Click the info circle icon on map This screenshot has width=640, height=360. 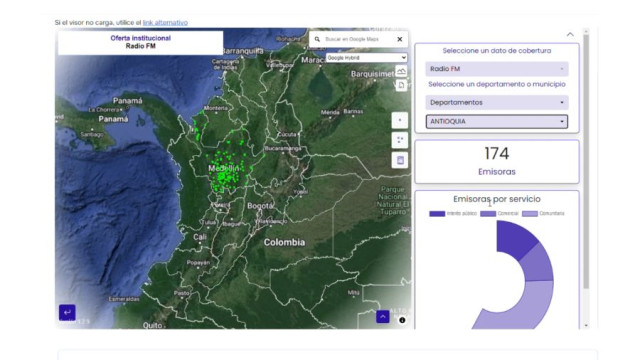(402, 320)
